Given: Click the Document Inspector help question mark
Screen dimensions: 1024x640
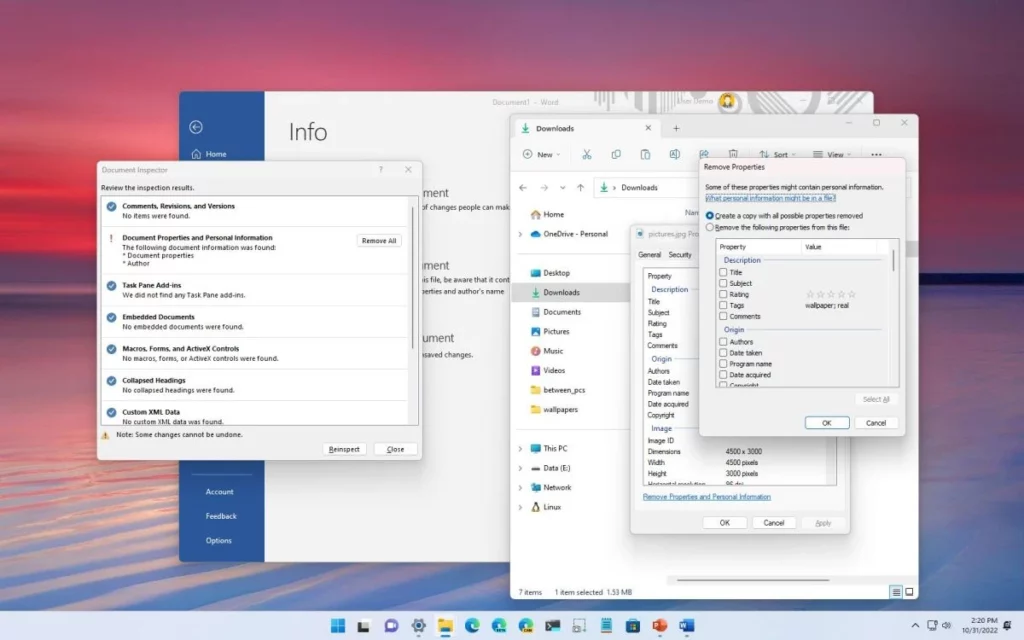Looking at the screenshot, I should point(381,170).
